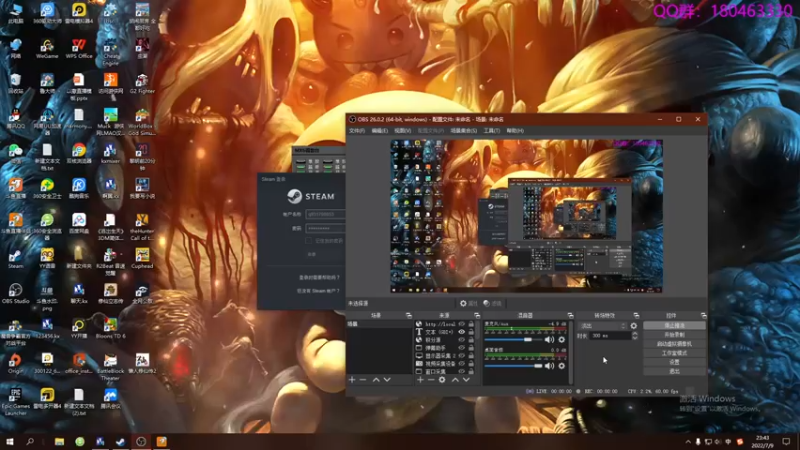Open OBS Studio desktop shortcut
This screenshot has height=450, width=800.
click(x=15, y=294)
